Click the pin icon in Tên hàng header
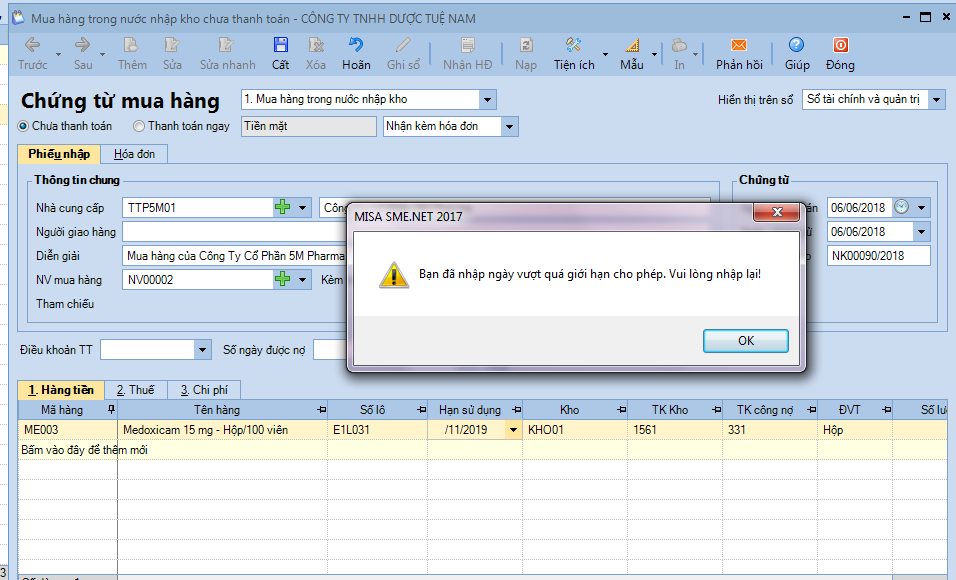 [x=322, y=409]
